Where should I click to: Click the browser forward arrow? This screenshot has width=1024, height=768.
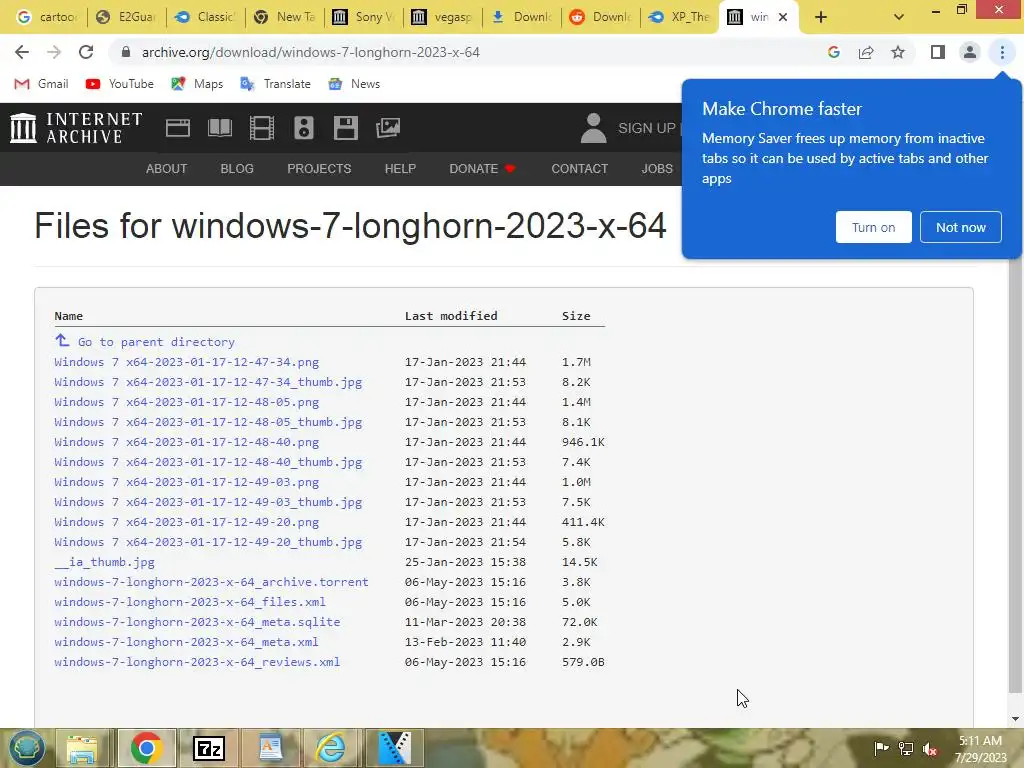54,52
